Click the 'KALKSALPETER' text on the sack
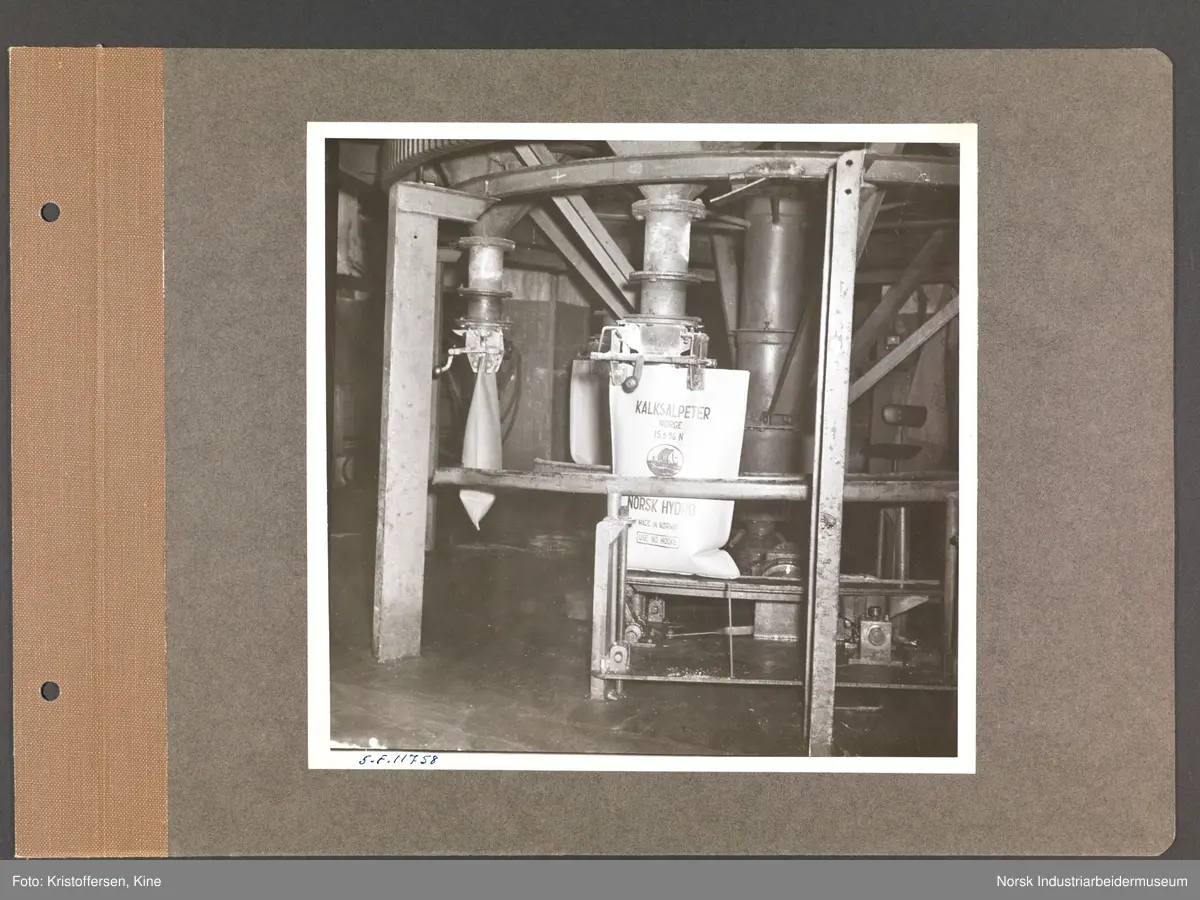 pyautogui.click(x=673, y=408)
